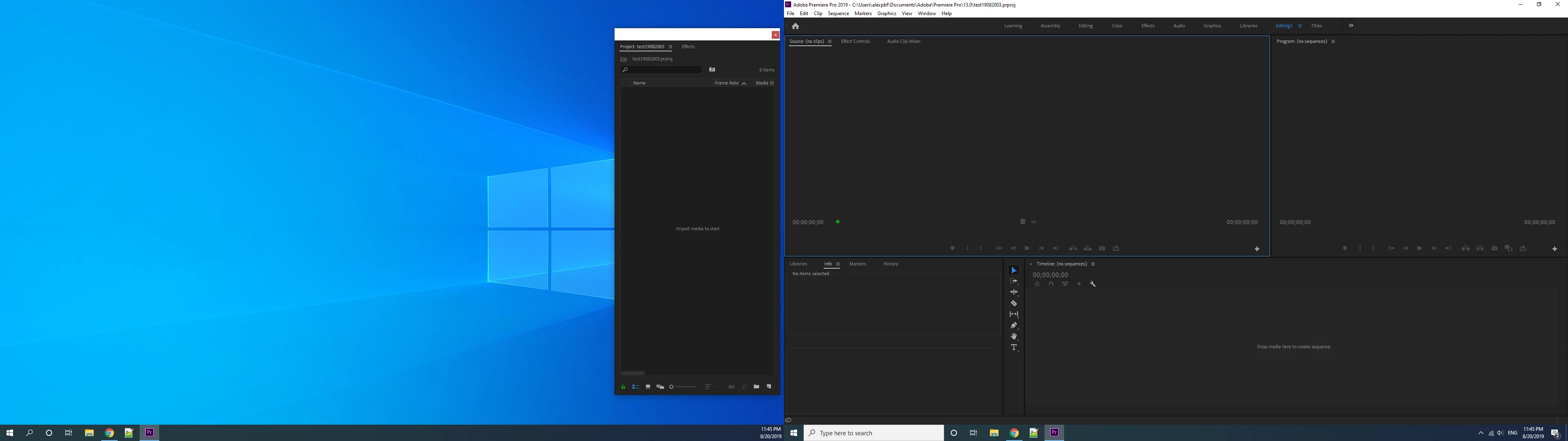The height and width of the screenshot is (441, 1568).
Task: Click the New Item icon in Project panel
Action: click(769, 387)
